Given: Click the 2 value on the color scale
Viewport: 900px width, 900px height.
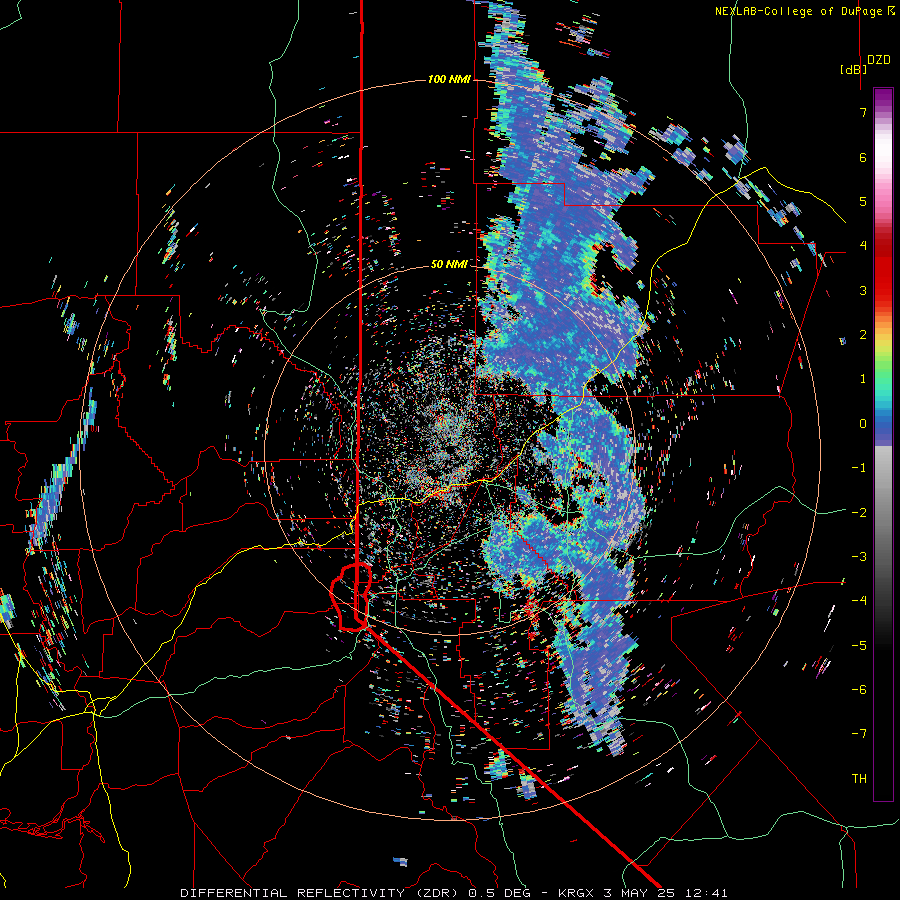Looking at the screenshot, I should point(863,334).
